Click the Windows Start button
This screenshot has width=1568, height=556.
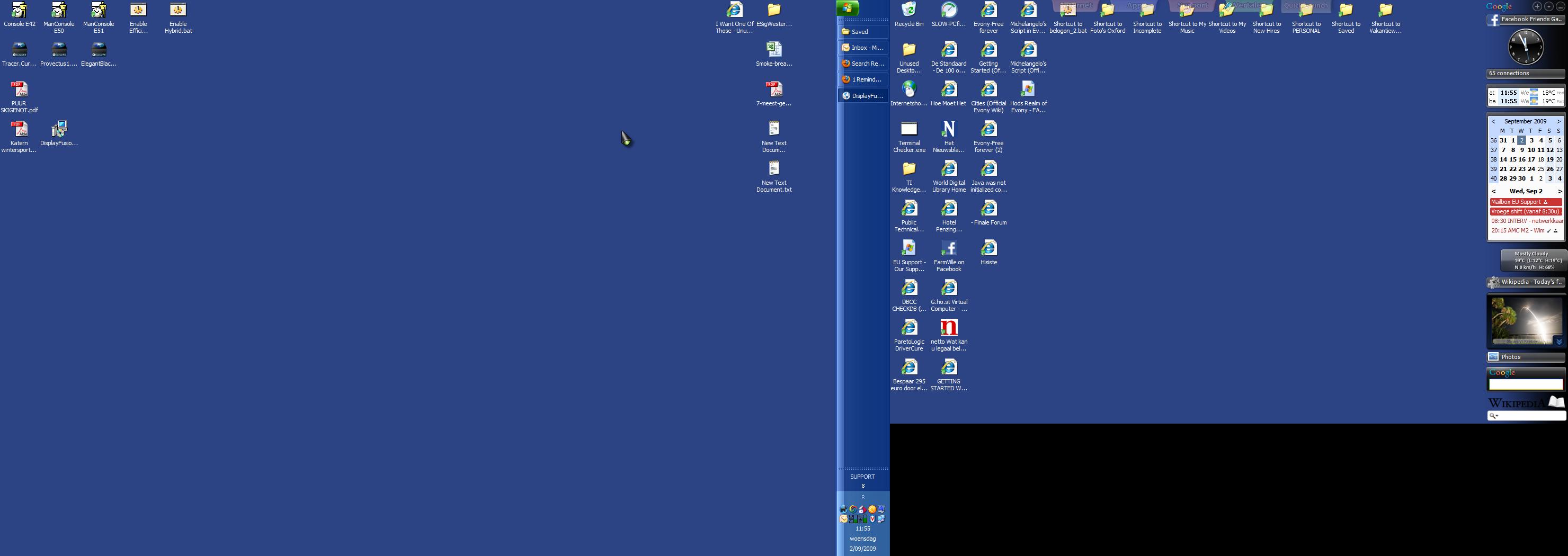click(x=848, y=8)
